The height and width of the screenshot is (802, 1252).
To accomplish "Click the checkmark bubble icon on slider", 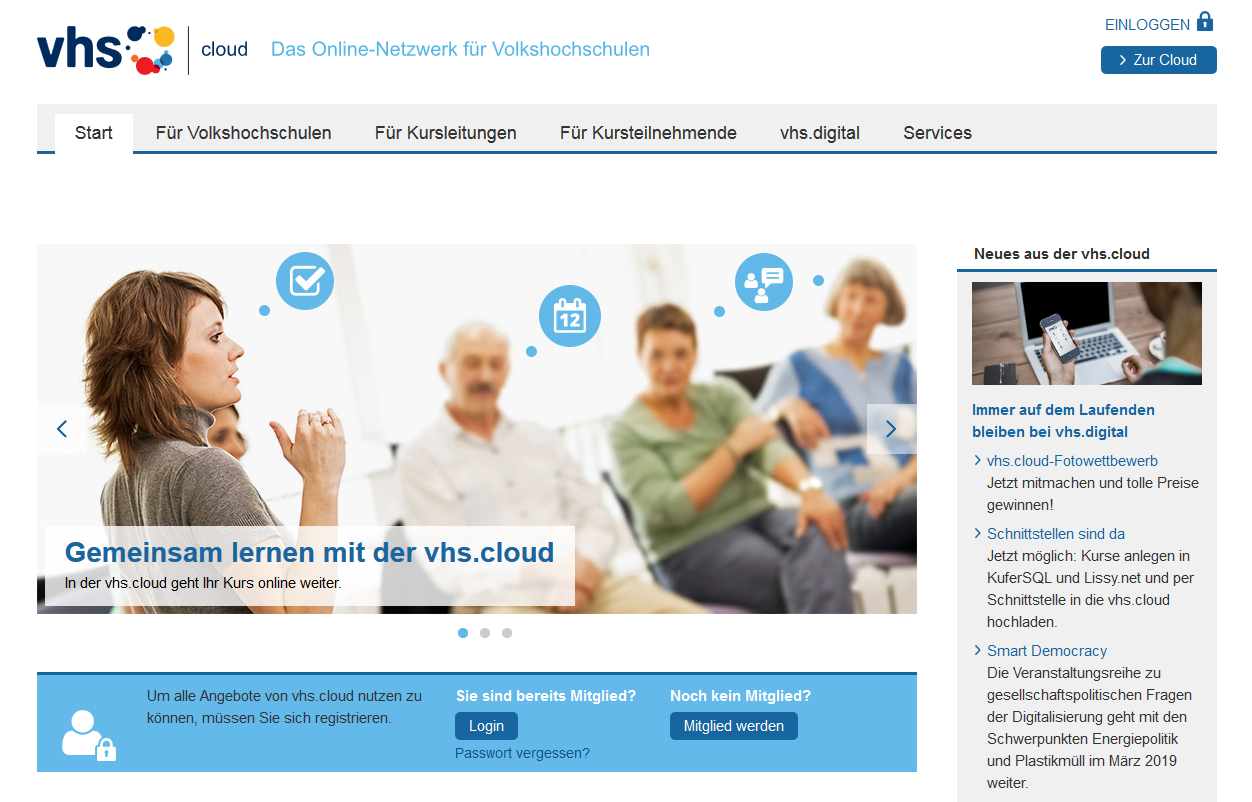I will pos(305,280).
